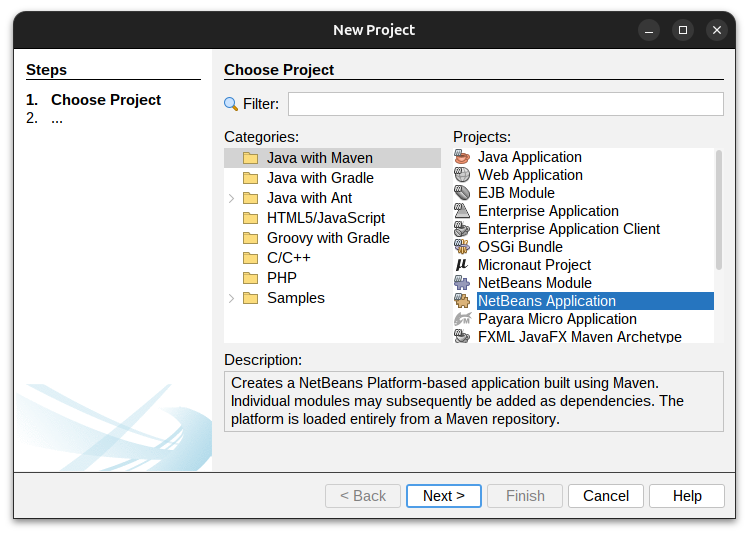This screenshot has width=749, height=535.
Task: Select the NetBeans Module puzzle icon
Action: tap(462, 283)
